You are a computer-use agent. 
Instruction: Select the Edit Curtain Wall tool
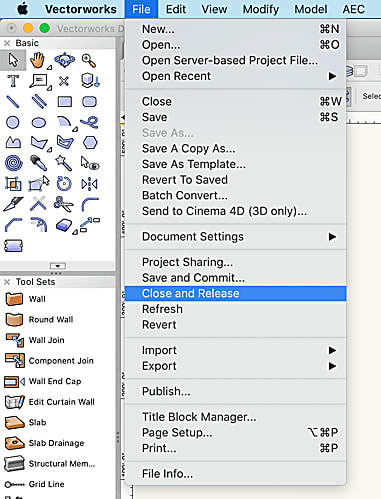(x=50, y=402)
